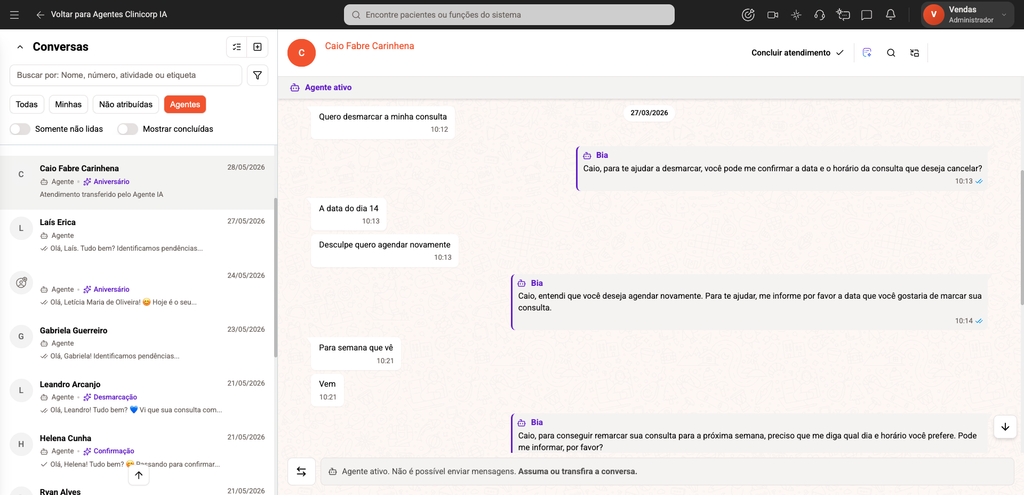Viewport: 1024px width, 495px height.
Task: Click the new conversation plus icon
Action: point(257,47)
